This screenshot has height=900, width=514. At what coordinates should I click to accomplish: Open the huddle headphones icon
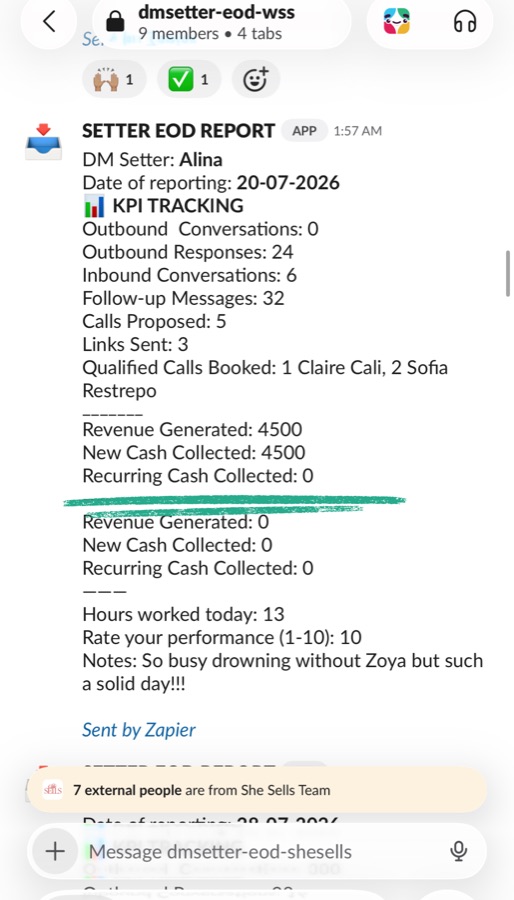coord(465,22)
